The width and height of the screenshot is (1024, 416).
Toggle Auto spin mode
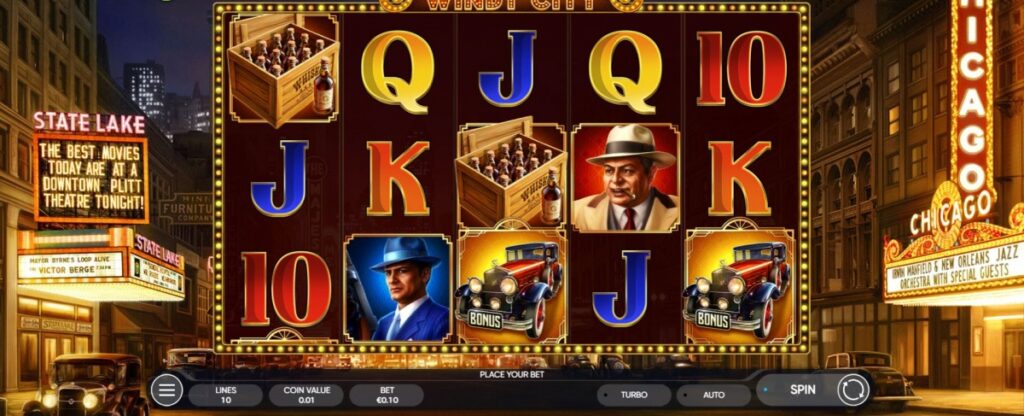tap(713, 395)
